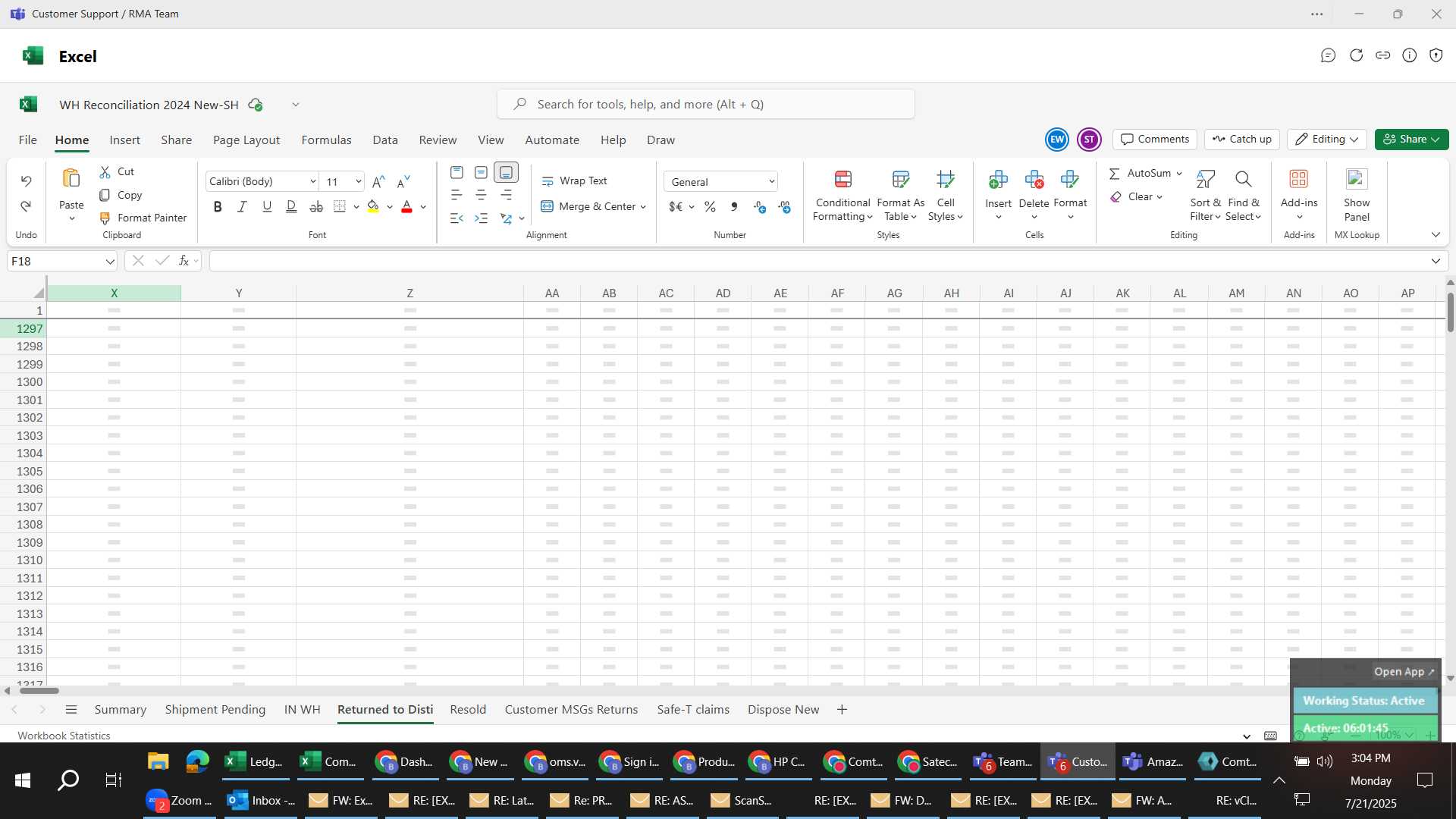Open the Insert ribbon tab
Viewport: 1456px width, 819px height.
(124, 140)
